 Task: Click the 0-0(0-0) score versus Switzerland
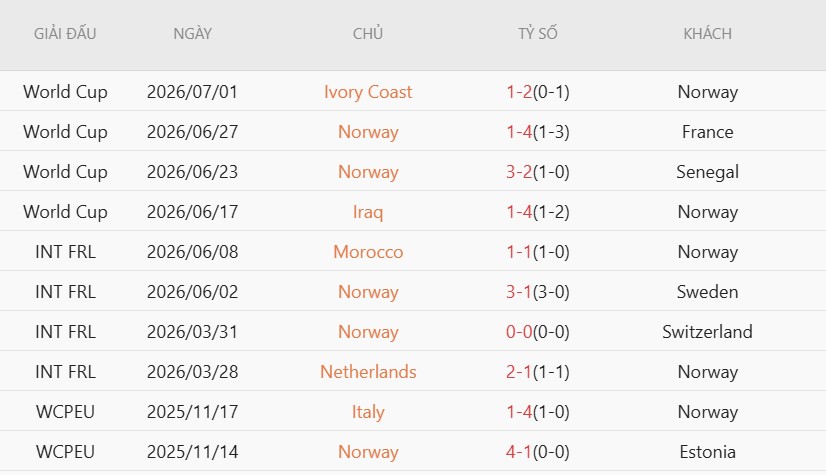click(x=537, y=332)
